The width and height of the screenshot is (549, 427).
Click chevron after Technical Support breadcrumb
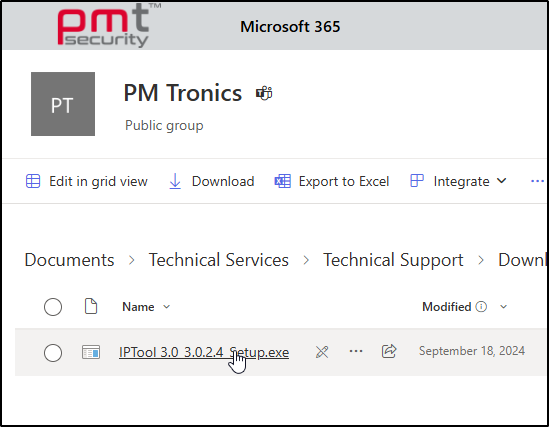point(481,260)
